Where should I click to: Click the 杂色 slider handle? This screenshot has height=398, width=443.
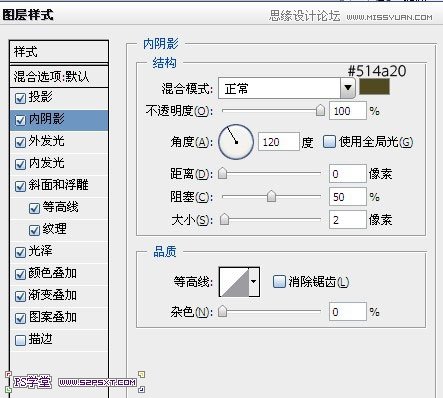222,311
